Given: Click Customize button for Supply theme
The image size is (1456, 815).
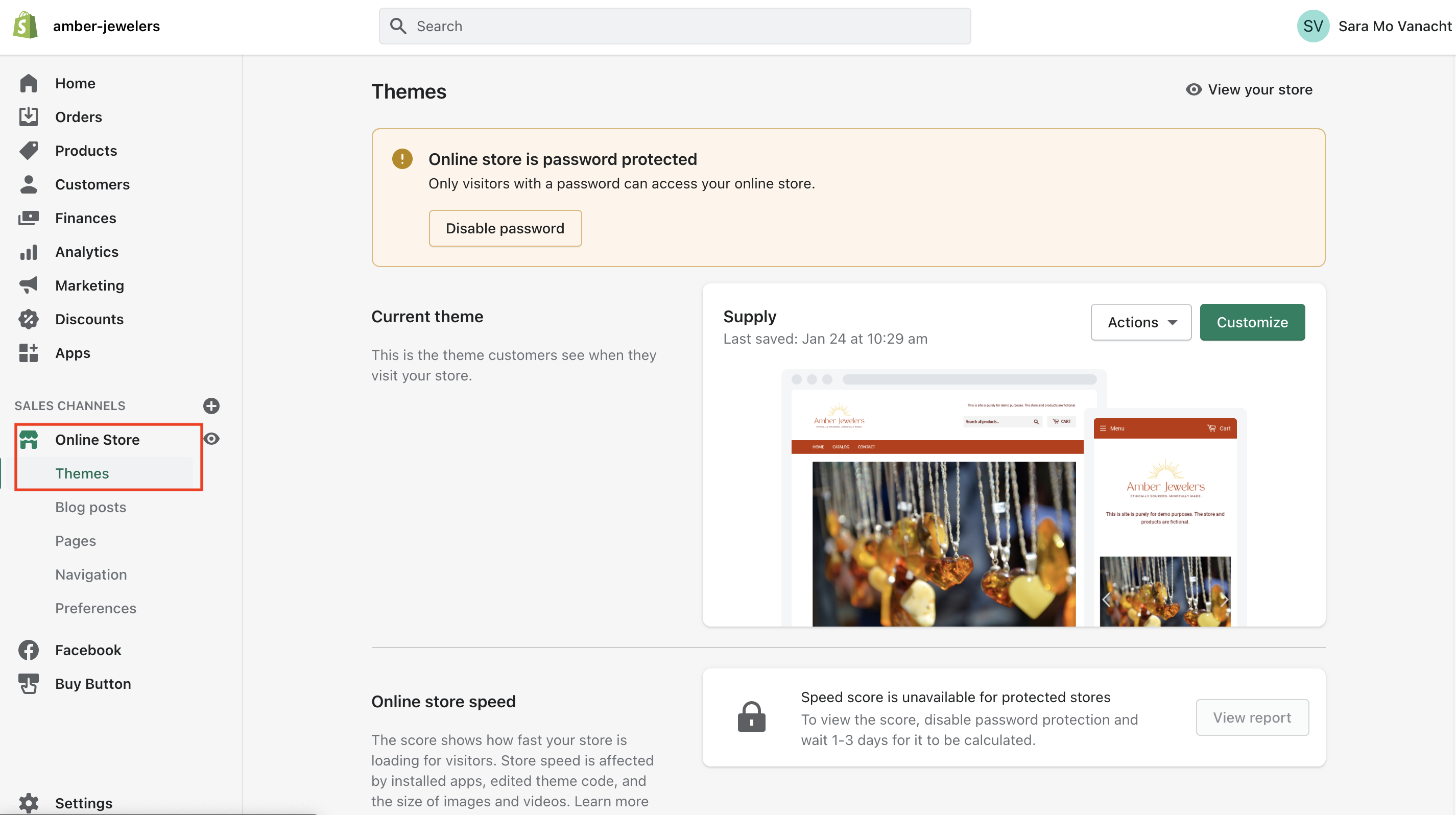Looking at the screenshot, I should (1252, 322).
